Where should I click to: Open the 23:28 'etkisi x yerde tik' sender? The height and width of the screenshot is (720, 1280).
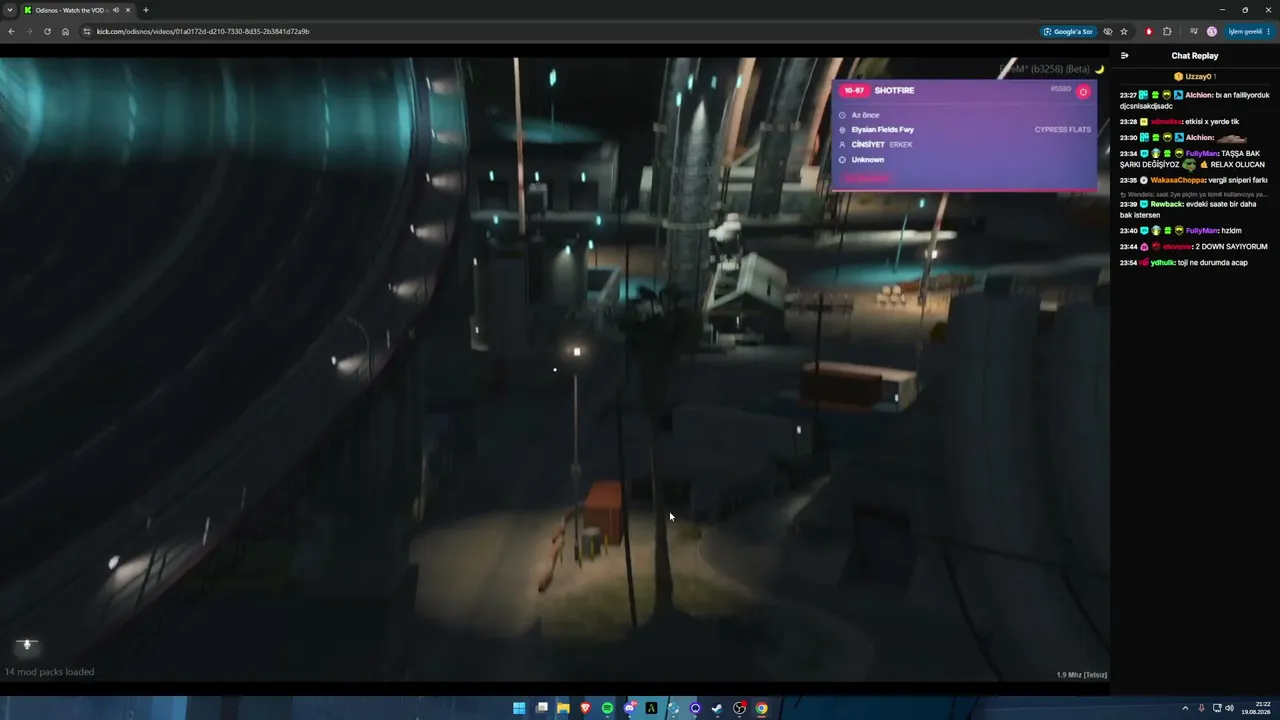[1166, 122]
